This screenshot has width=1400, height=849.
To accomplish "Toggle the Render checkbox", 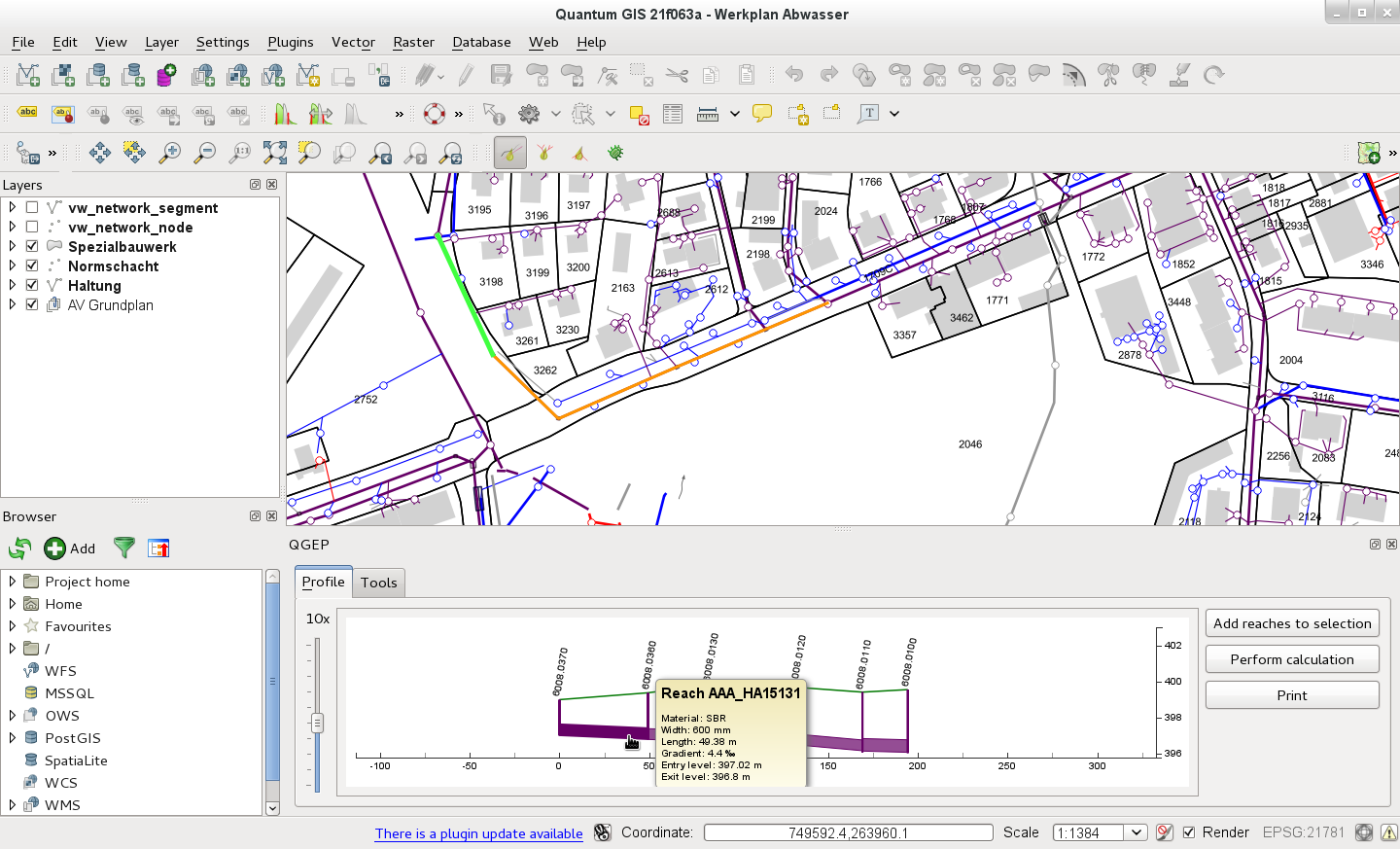I will (1188, 832).
